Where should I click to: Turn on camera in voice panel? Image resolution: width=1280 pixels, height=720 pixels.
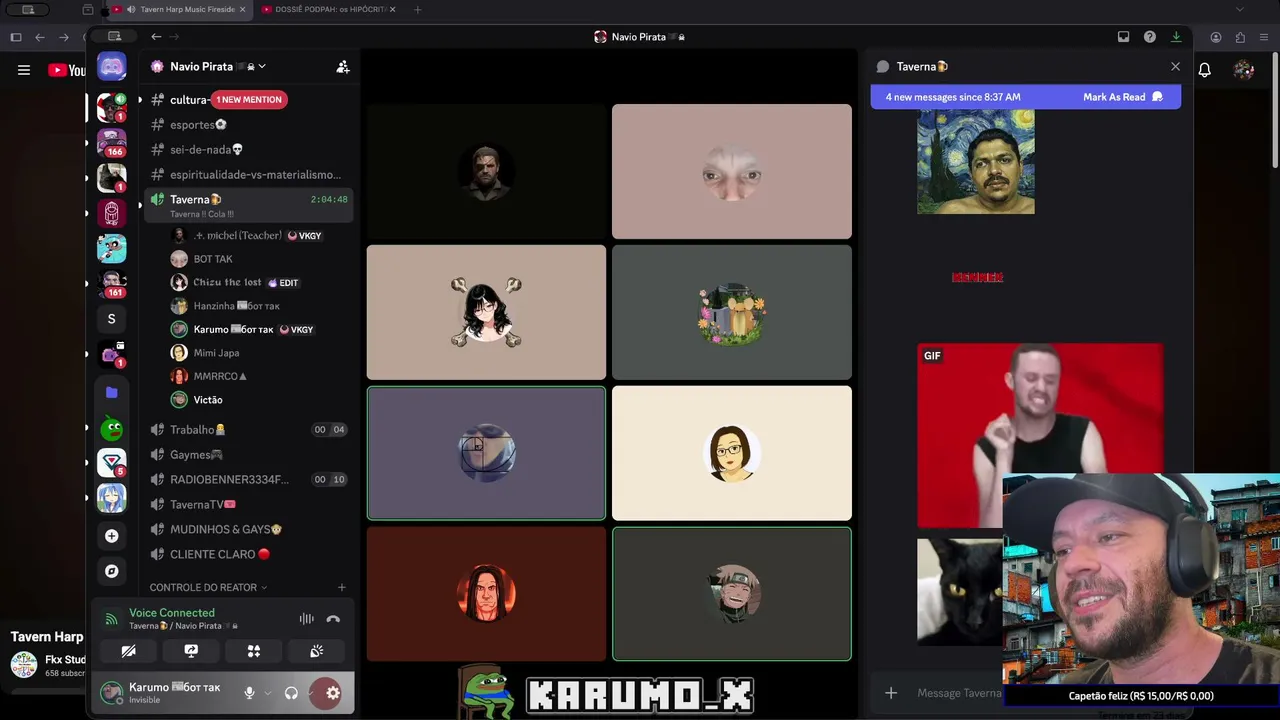point(128,651)
